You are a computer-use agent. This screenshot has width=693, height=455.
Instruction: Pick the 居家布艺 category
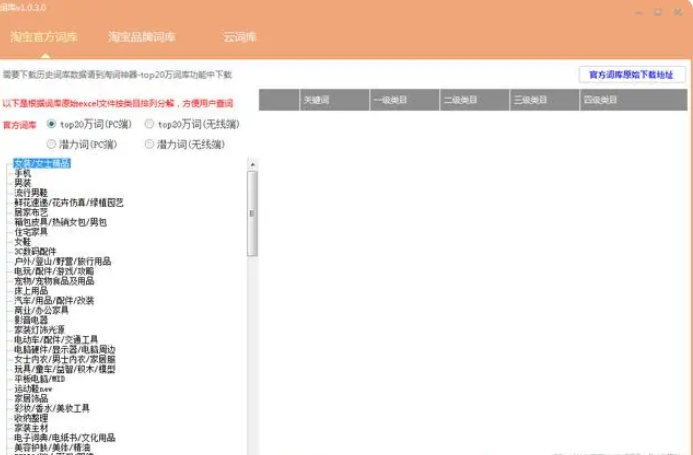coord(31,212)
